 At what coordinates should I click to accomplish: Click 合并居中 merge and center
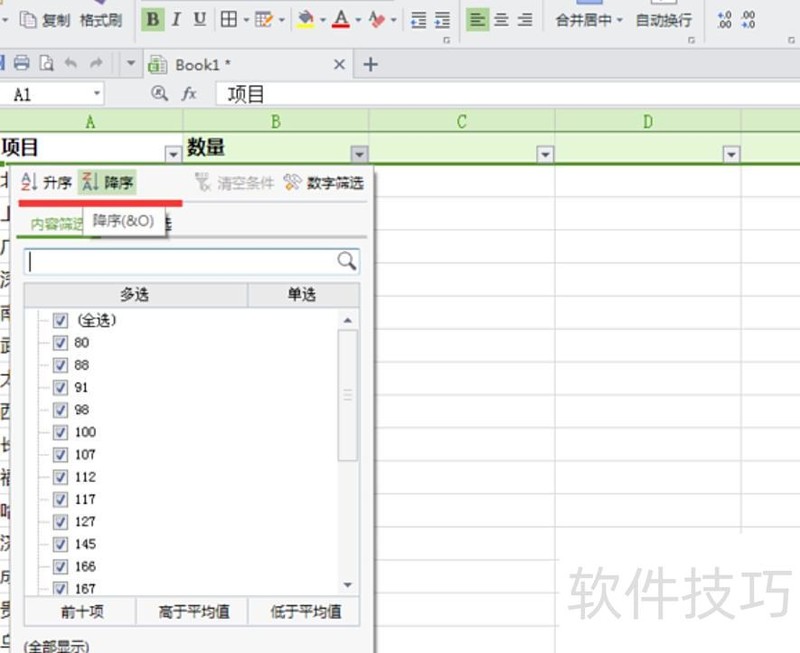tap(583, 20)
